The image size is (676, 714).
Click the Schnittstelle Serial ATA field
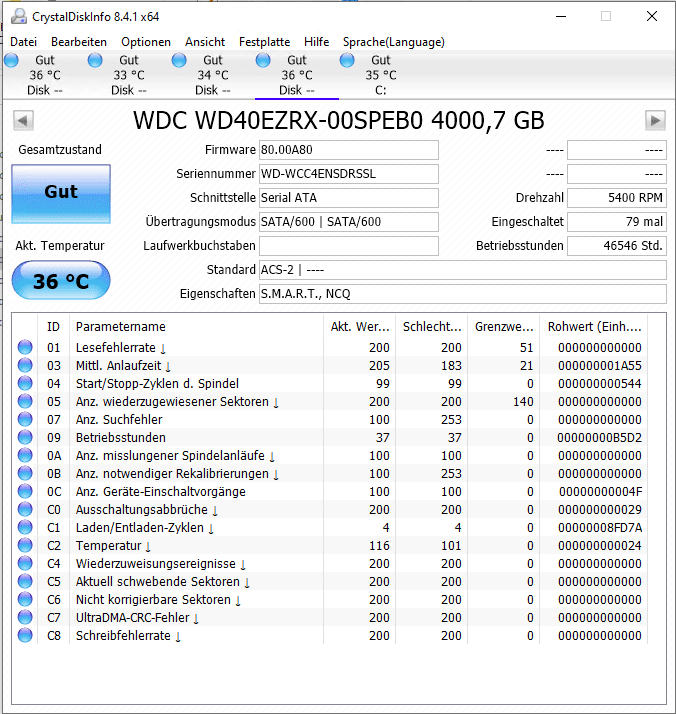349,198
